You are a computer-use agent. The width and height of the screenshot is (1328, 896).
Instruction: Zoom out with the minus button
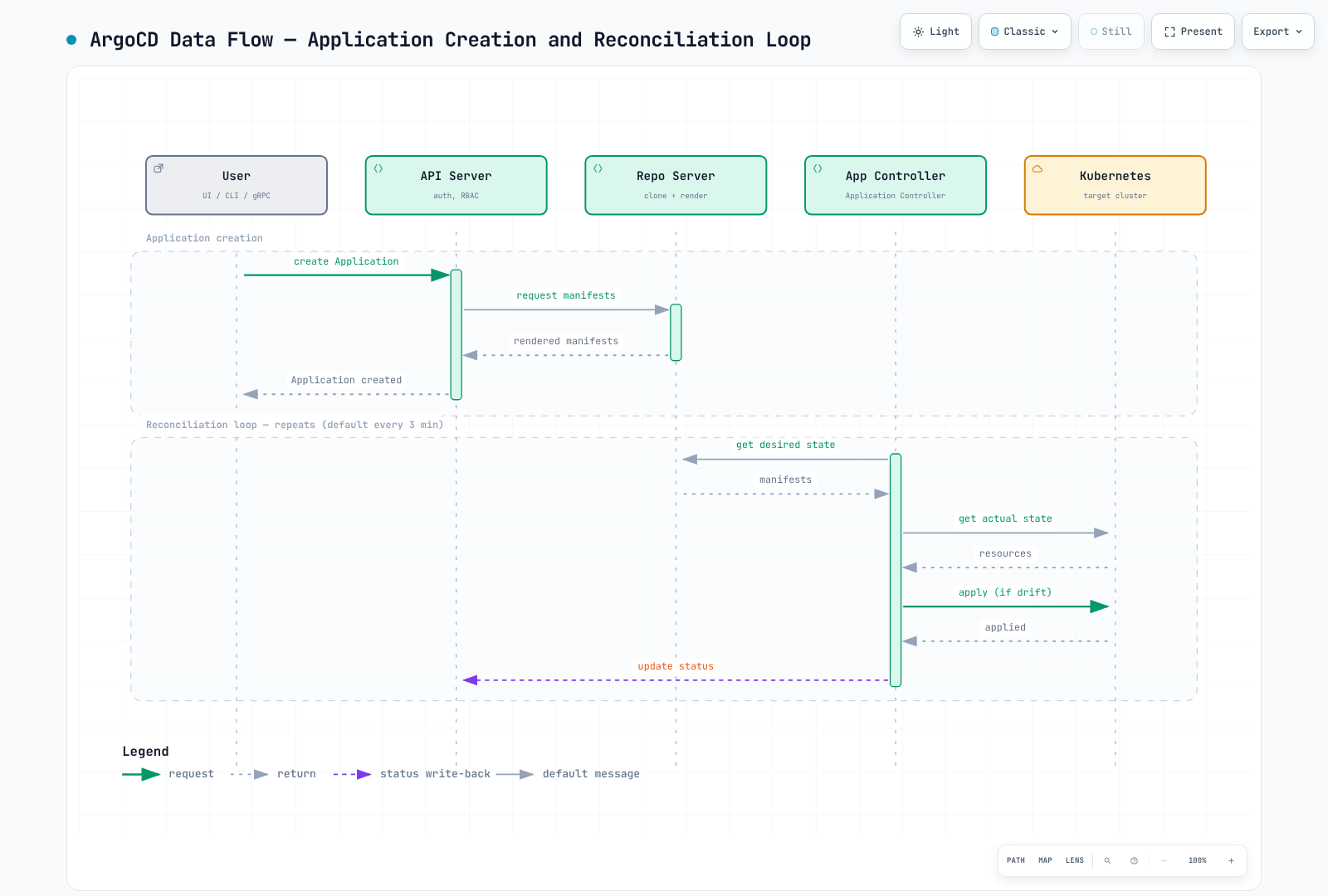point(1164,860)
